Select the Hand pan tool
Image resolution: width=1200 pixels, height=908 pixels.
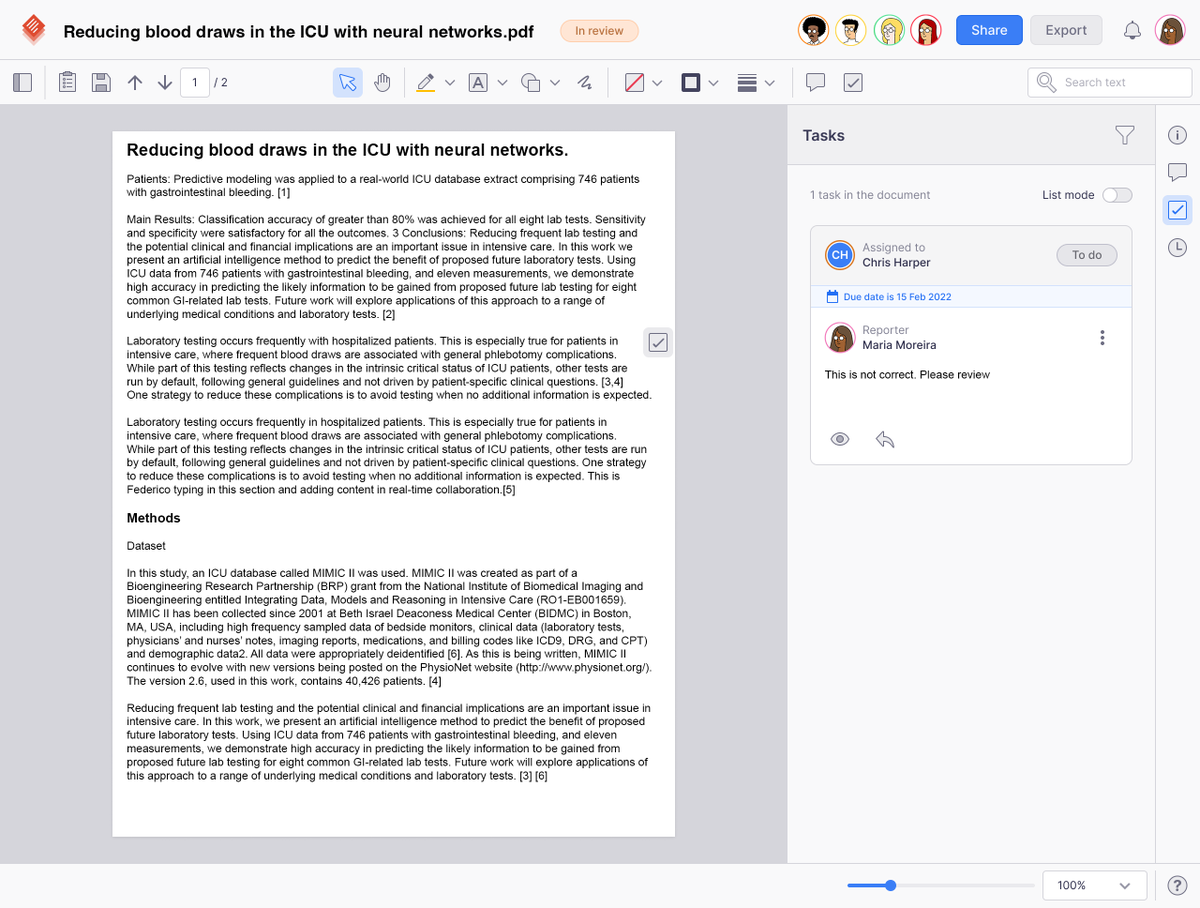tap(384, 82)
